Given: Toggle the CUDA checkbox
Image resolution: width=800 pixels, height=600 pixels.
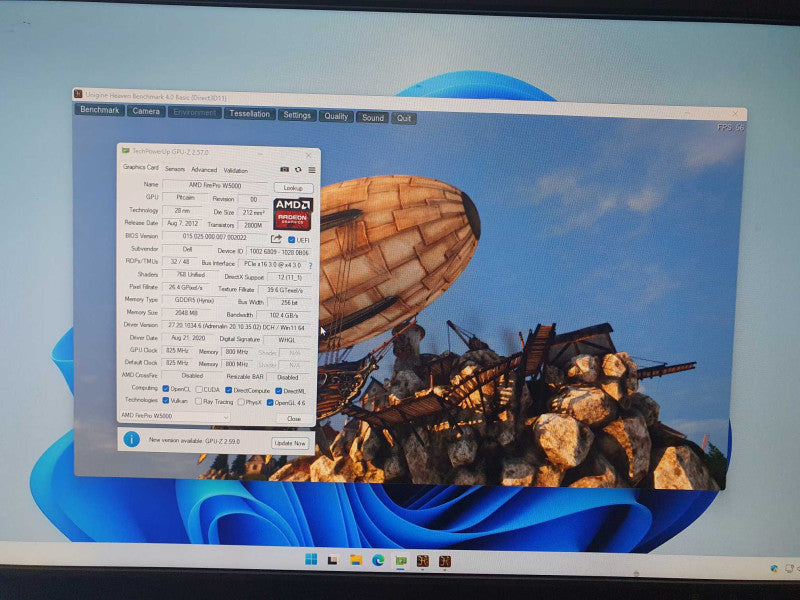Looking at the screenshot, I should [199, 389].
